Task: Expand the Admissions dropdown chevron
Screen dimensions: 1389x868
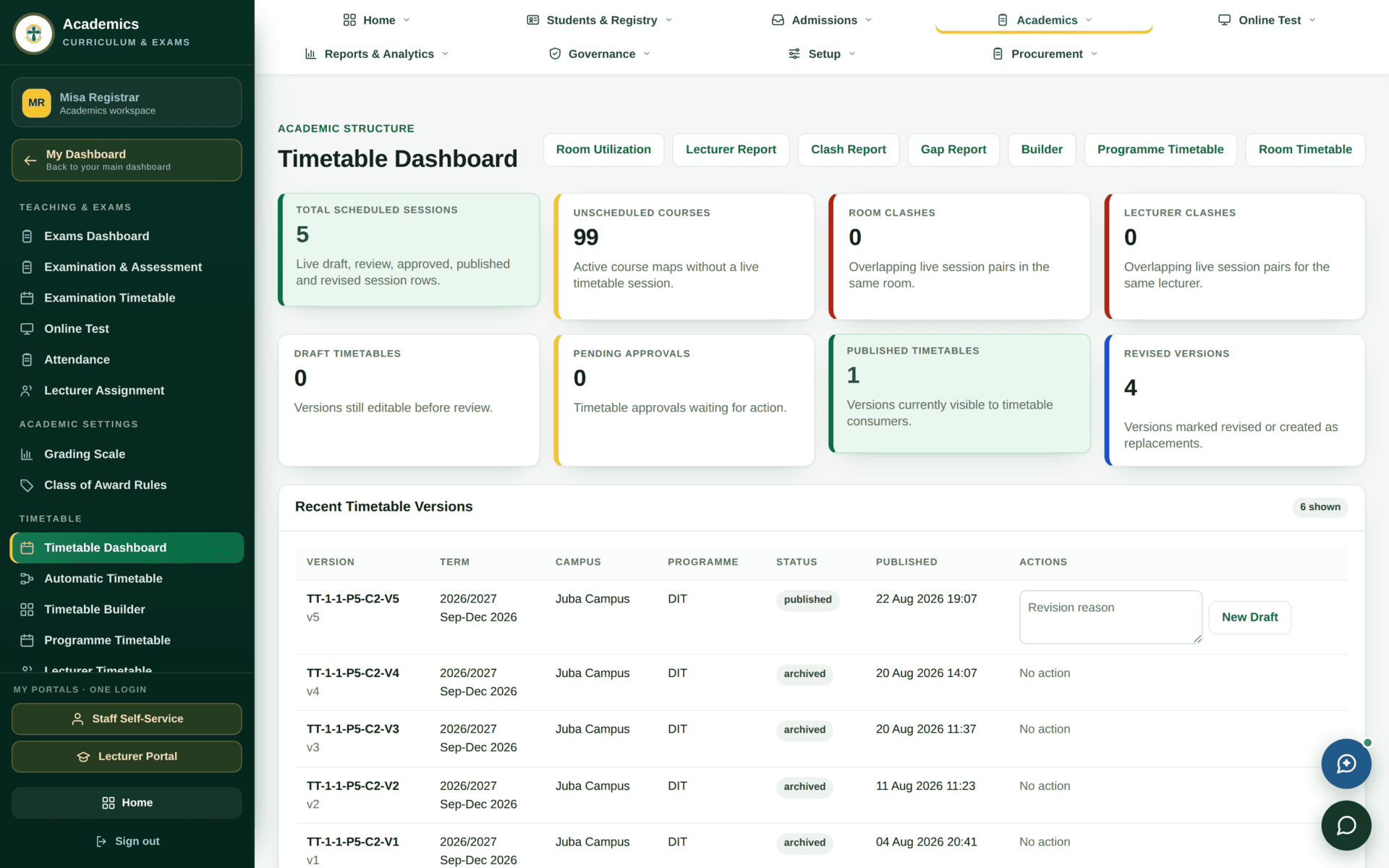Action: pyautogui.click(x=869, y=20)
